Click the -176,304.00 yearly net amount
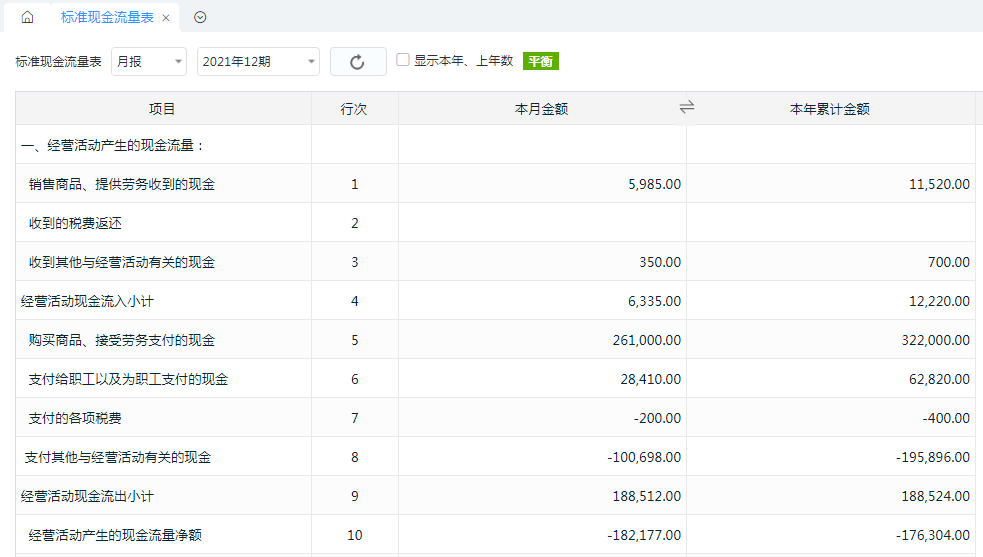Image resolution: width=983 pixels, height=557 pixels. click(933, 535)
